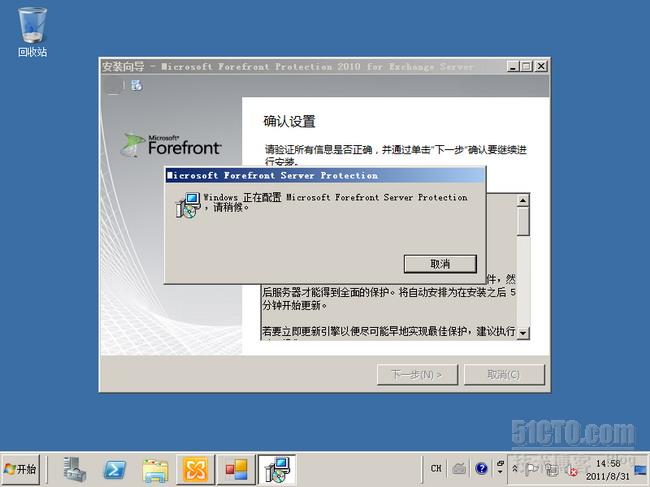
Task: Click the blue help icon in language bar
Action: (481, 468)
